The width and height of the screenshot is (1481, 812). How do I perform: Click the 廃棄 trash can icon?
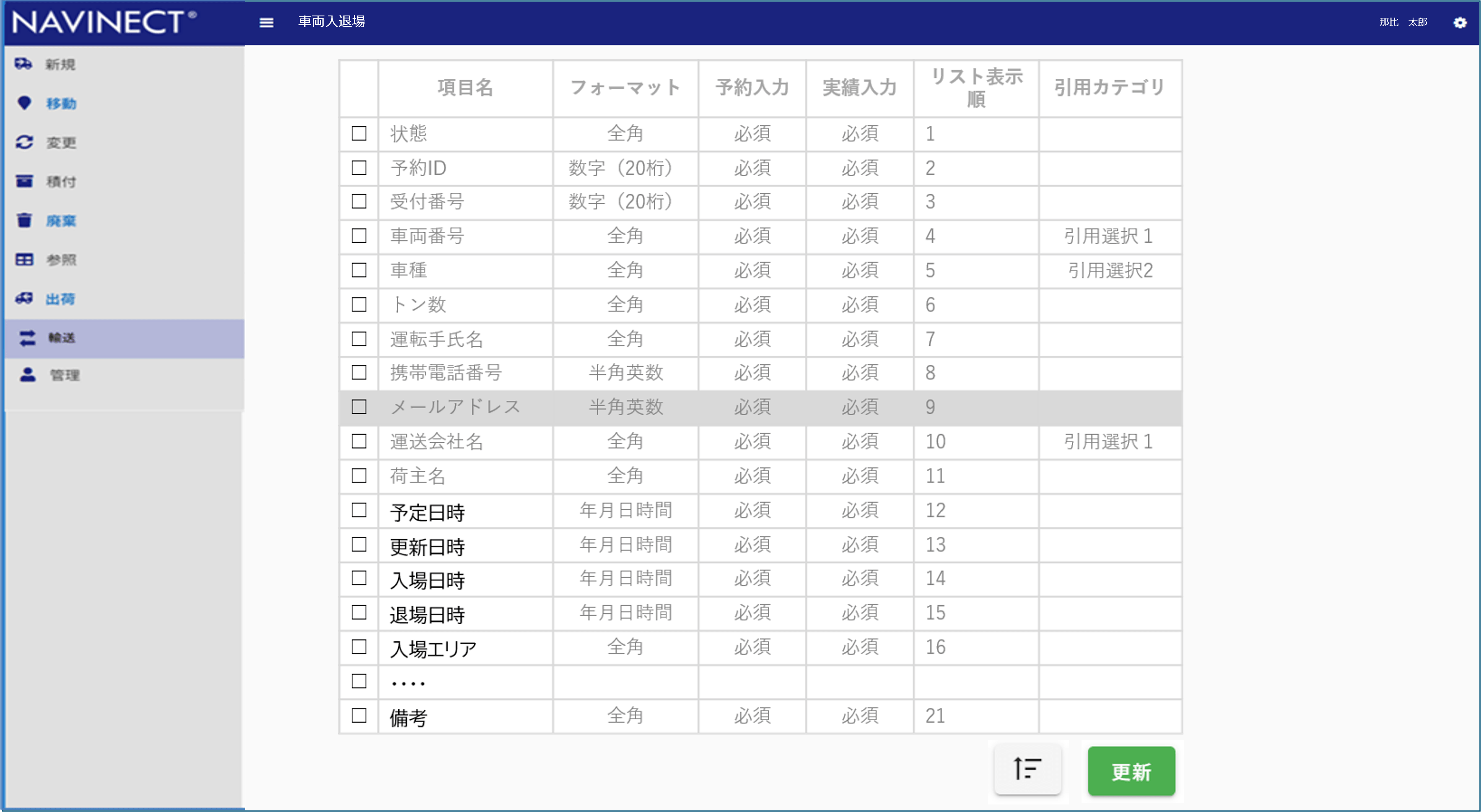(24, 220)
